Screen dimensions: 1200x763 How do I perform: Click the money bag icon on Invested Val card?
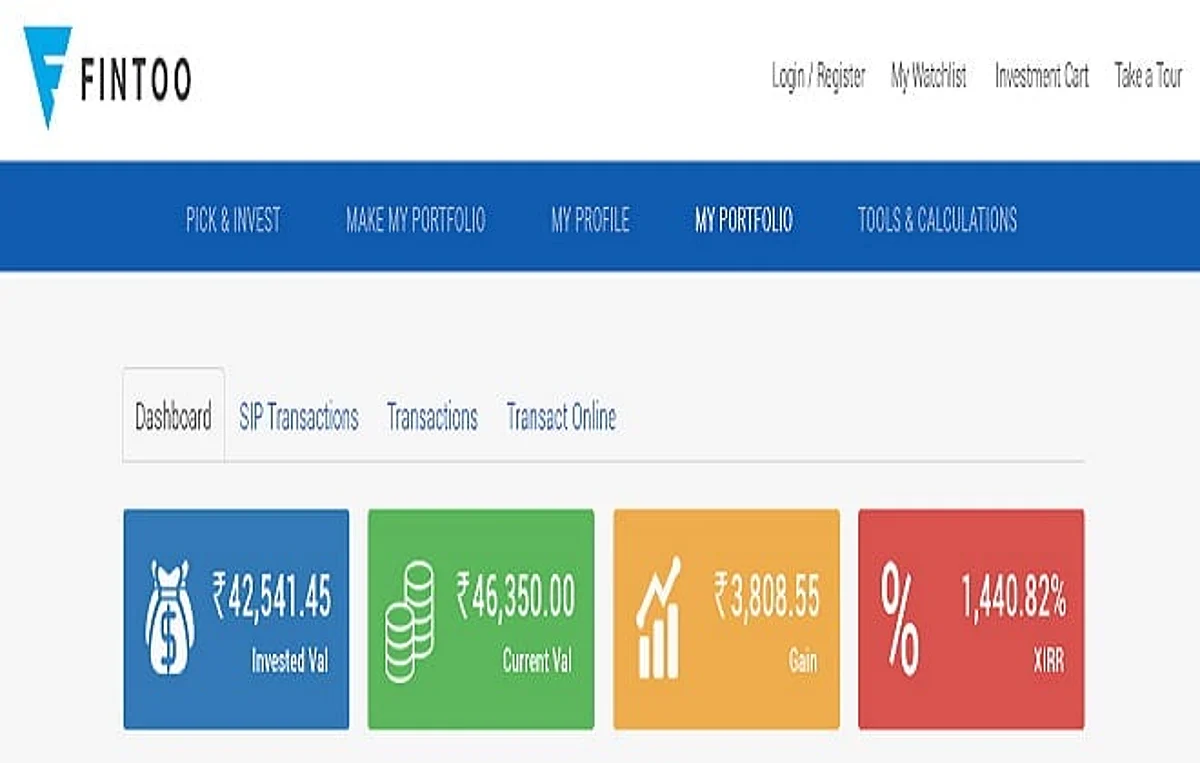point(171,616)
